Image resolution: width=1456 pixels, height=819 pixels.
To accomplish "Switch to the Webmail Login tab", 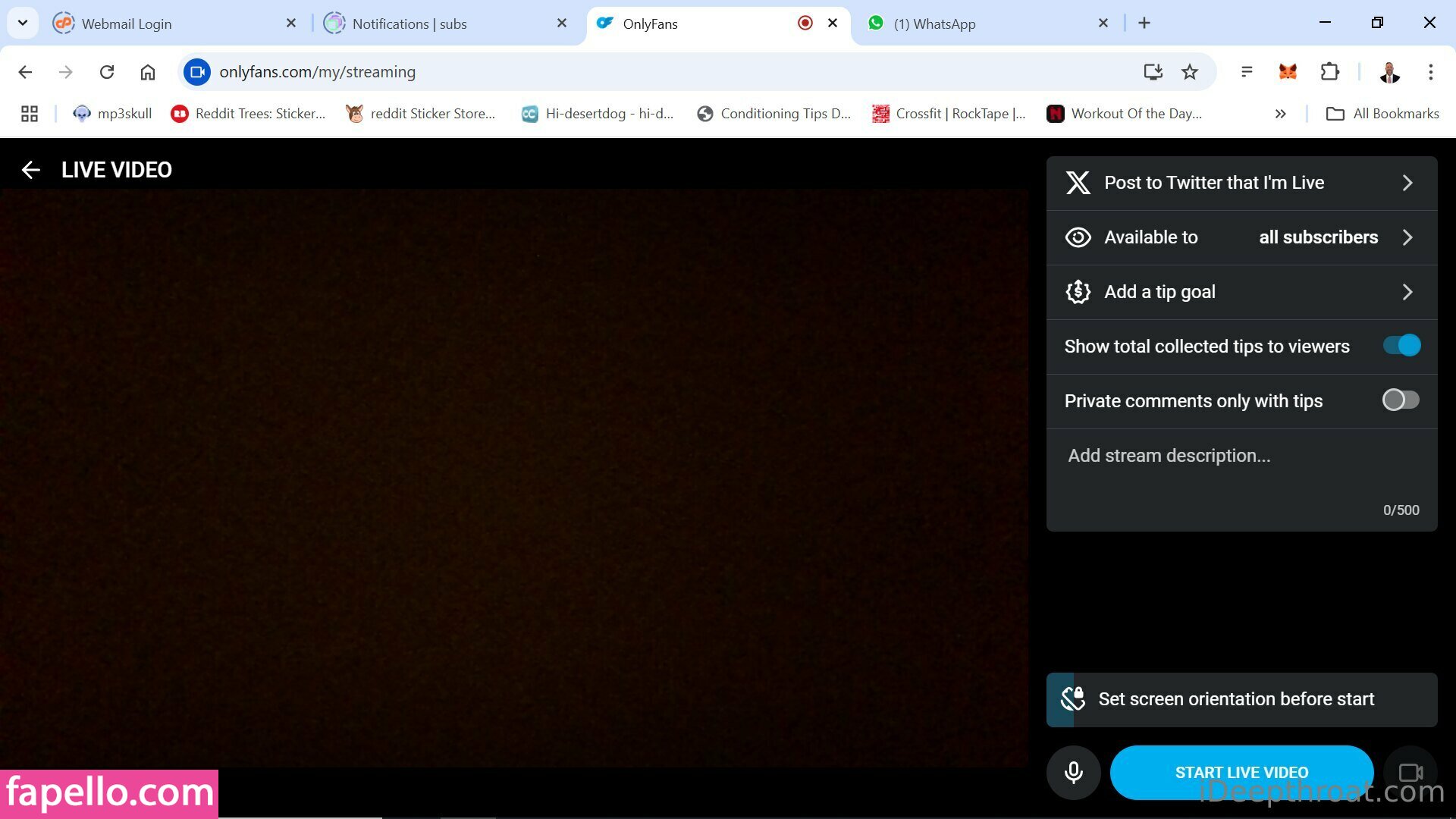I will [127, 24].
